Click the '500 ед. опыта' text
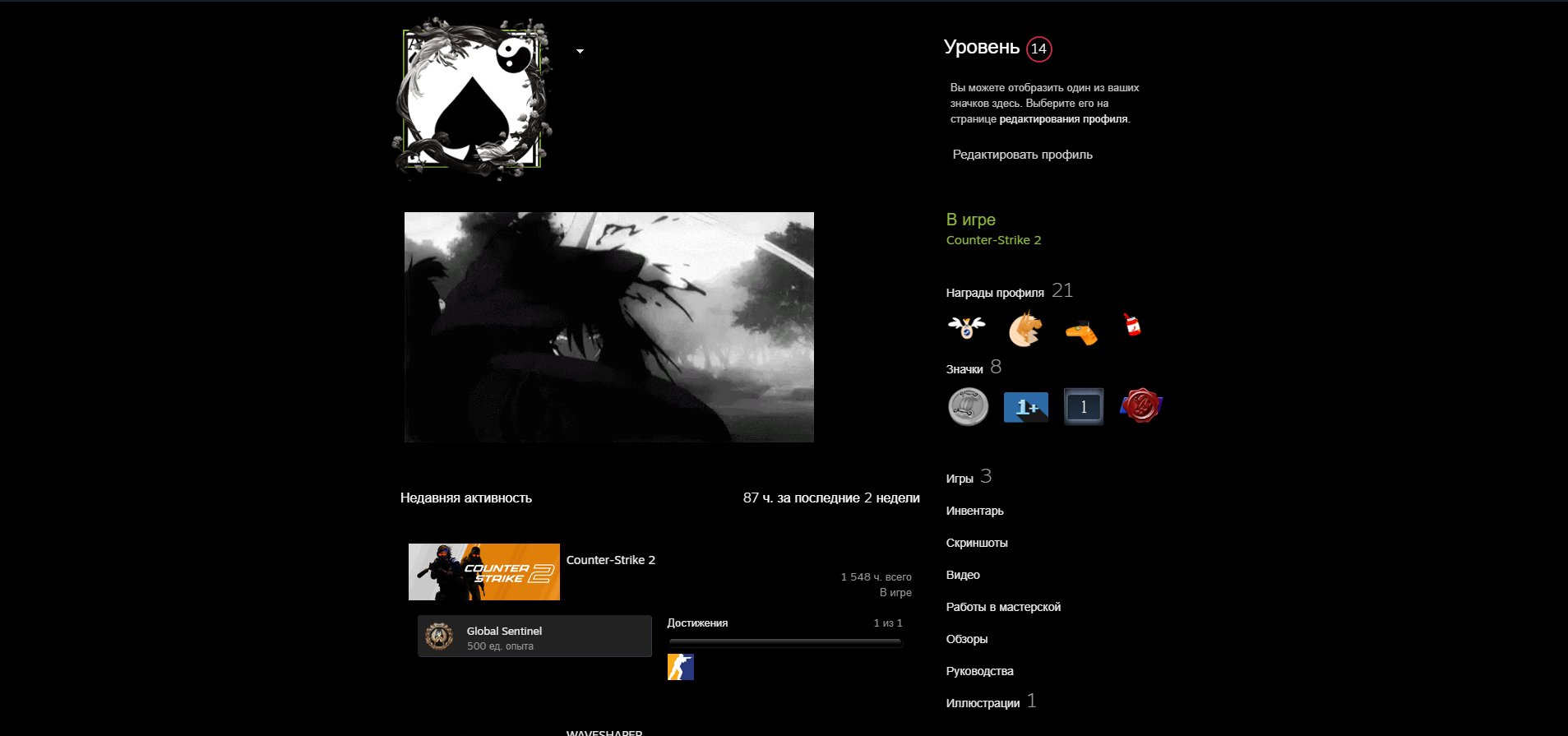The width and height of the screenshot is (1568, 736). (500, 646)
